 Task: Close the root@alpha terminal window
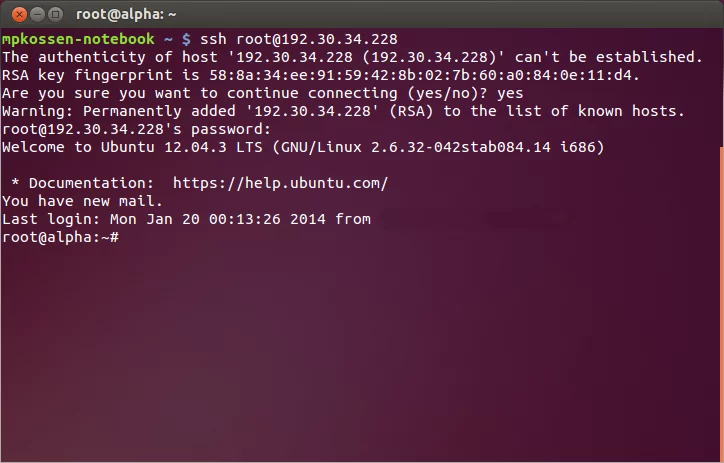[x=19, y=15]
